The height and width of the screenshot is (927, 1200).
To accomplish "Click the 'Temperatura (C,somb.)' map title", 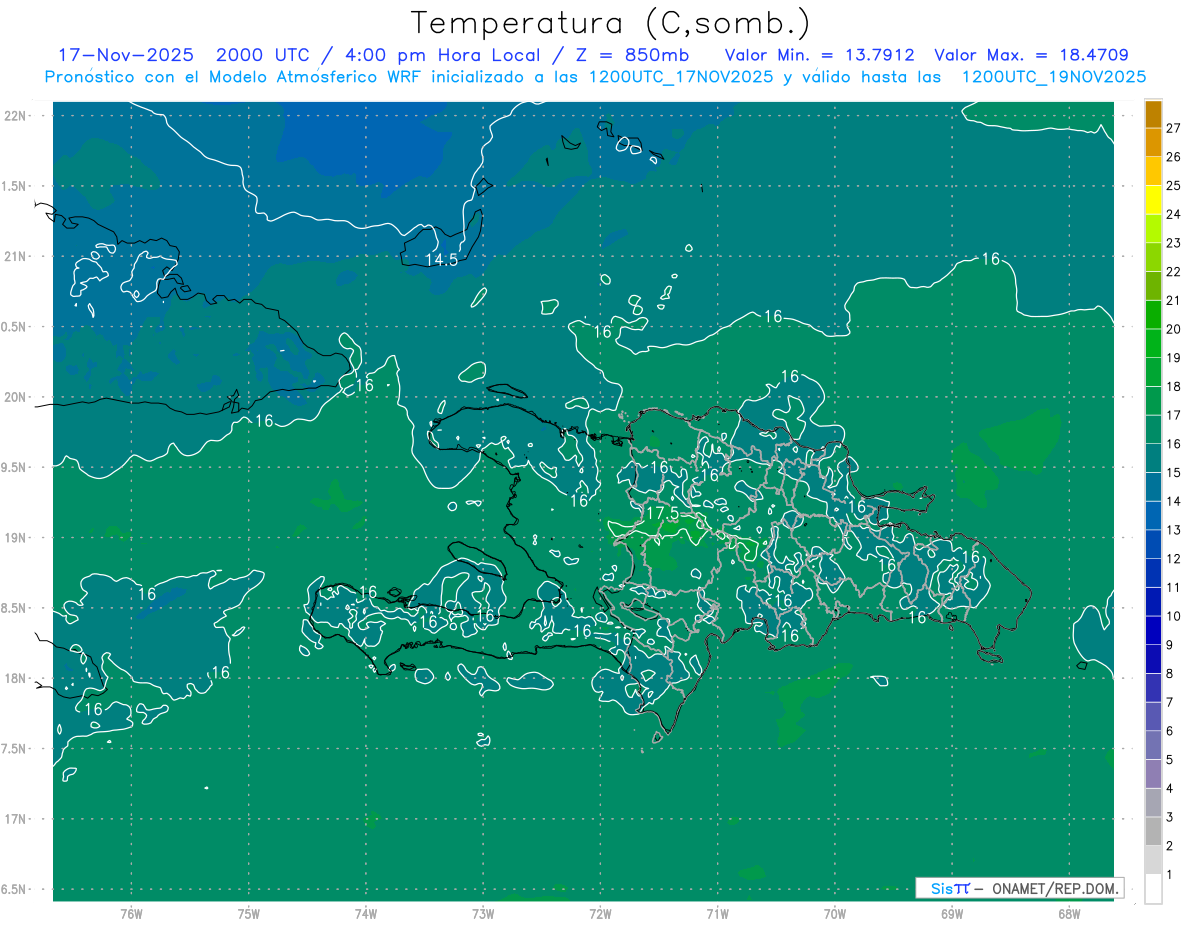I will click(611, 23).
